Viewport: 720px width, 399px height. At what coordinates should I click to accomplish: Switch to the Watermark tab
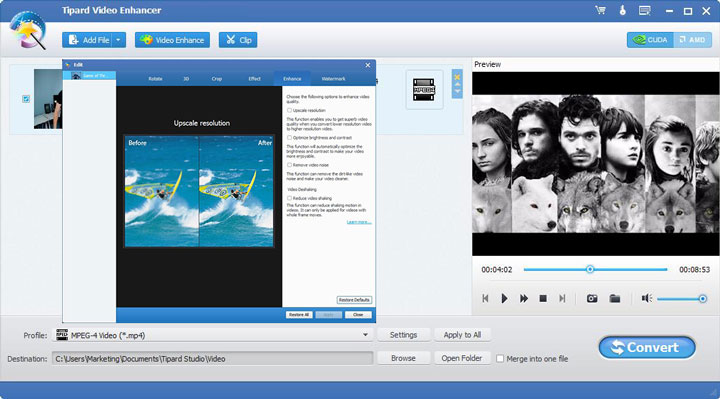[333, 79]
